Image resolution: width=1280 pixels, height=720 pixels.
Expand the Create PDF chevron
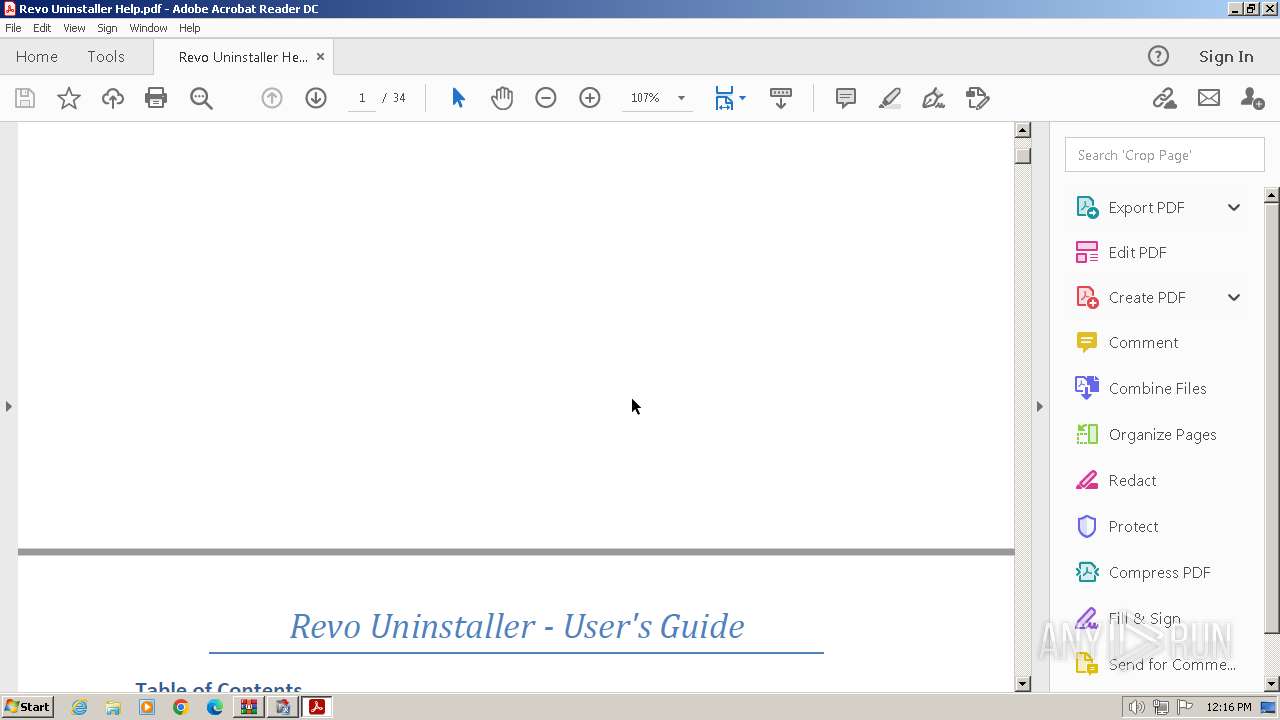[1234, 298]
